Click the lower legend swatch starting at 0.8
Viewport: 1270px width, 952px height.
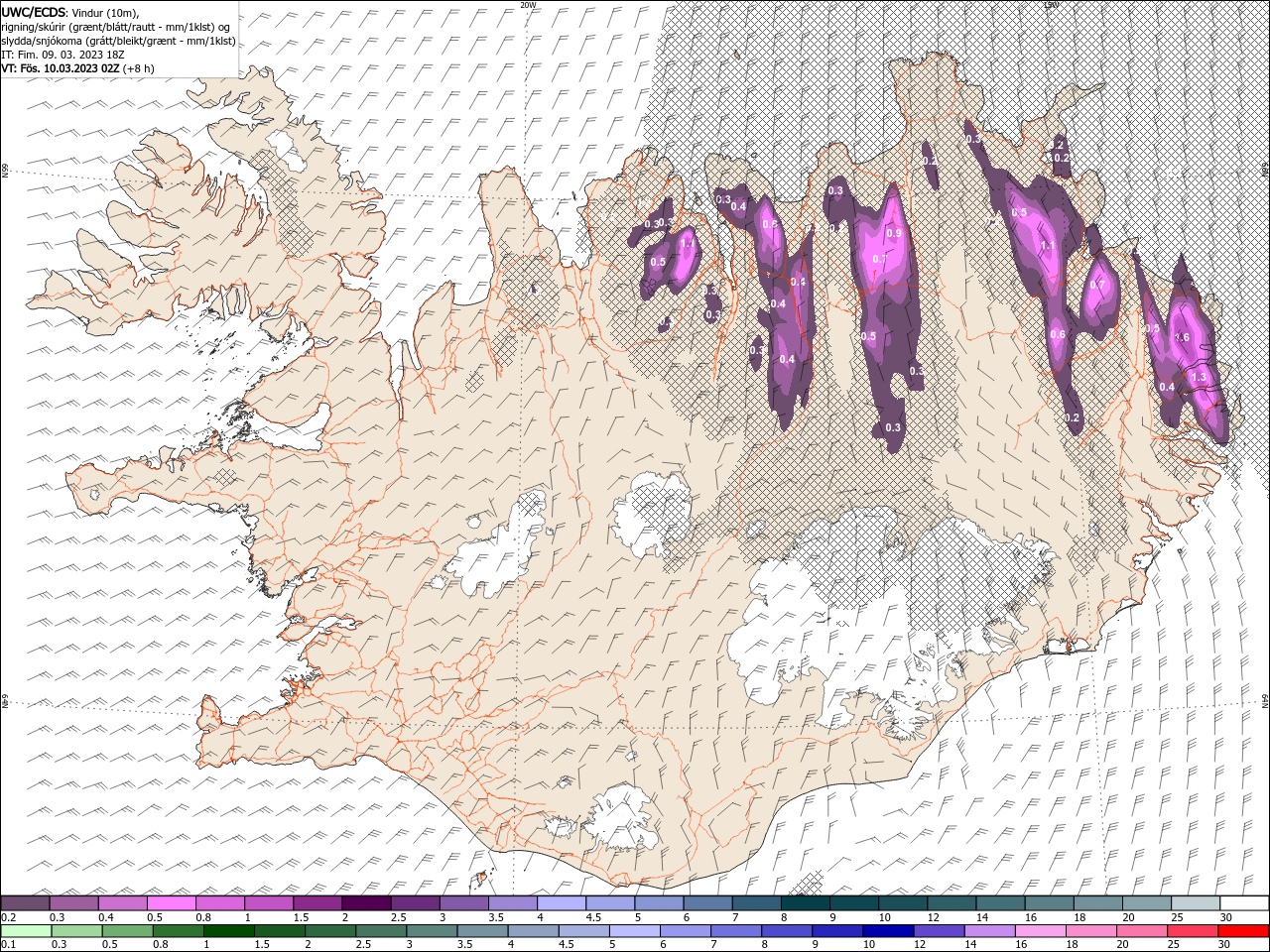[179, 931]
